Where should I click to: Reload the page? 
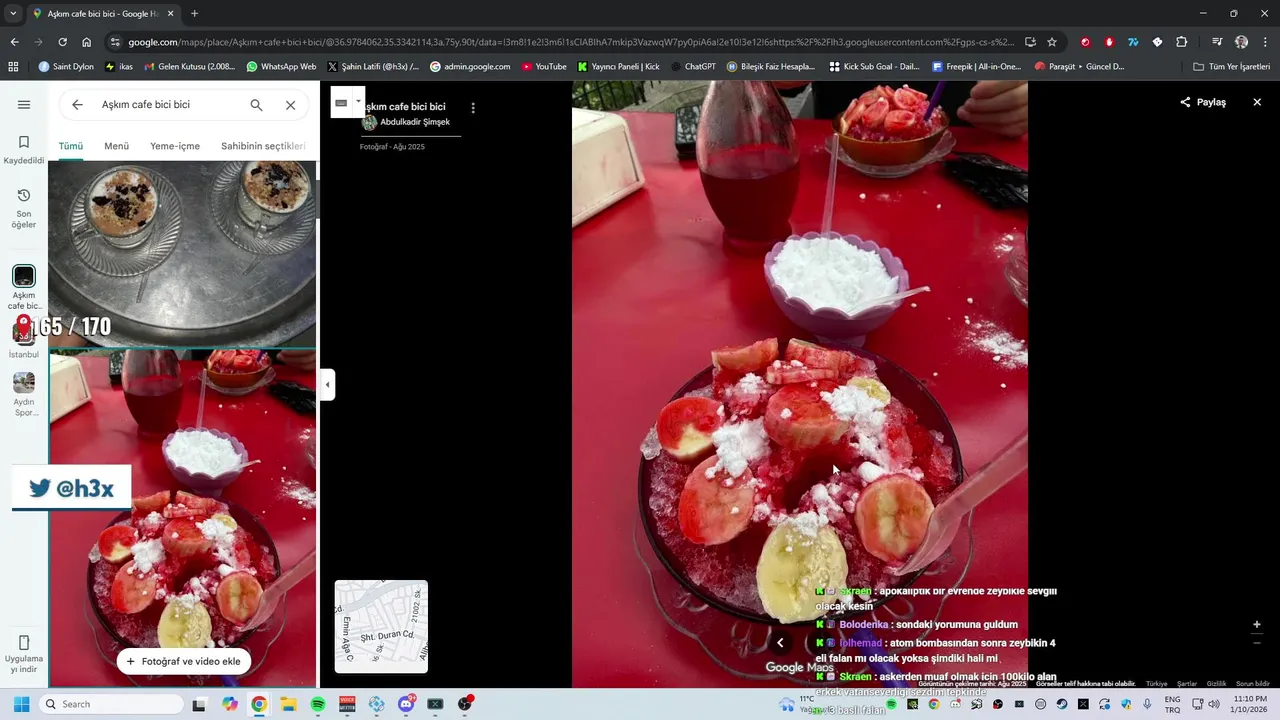(62, 42)
